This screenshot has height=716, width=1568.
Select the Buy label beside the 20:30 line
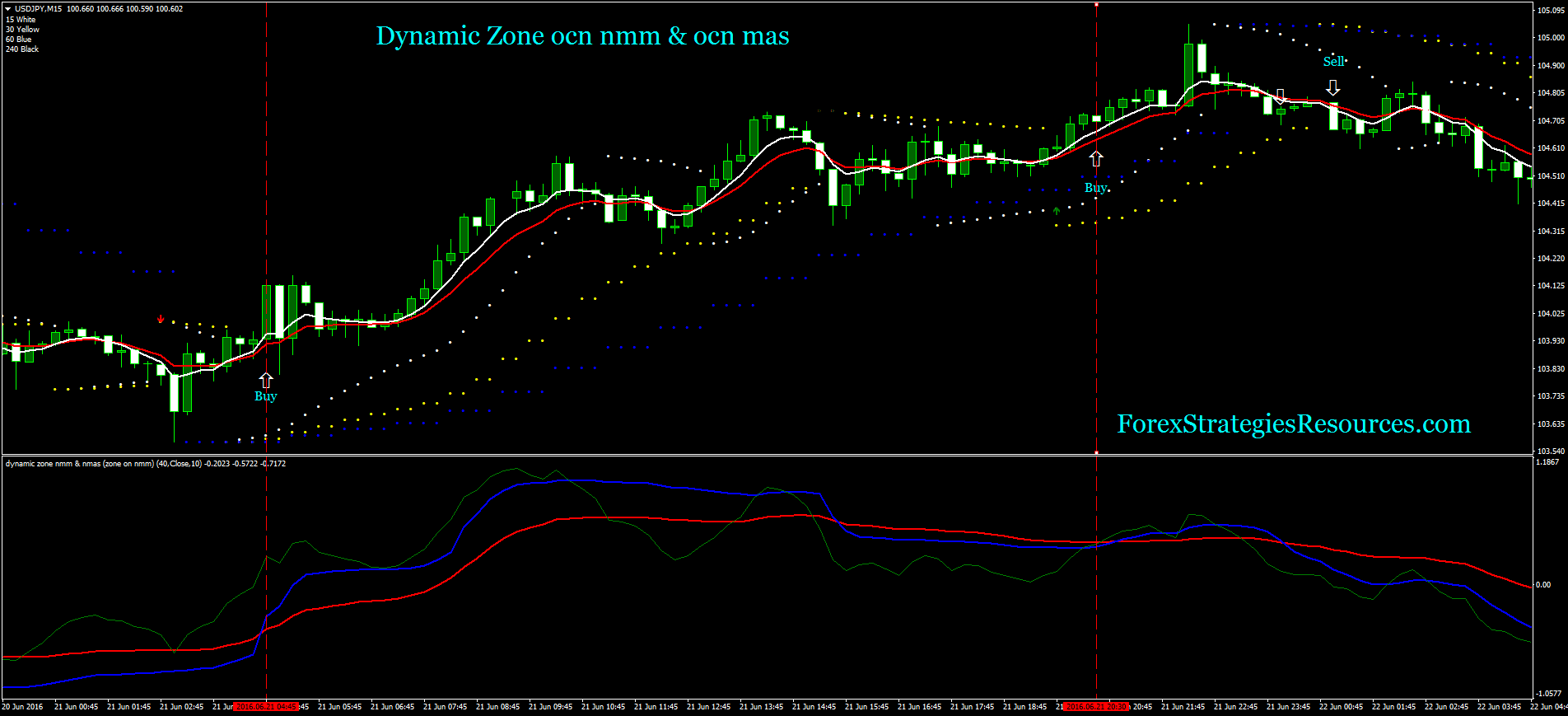(x=1095, y=188)
